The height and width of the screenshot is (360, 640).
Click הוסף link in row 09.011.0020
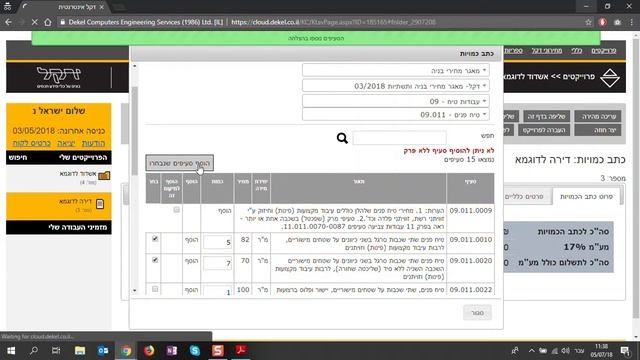(191, 261)
